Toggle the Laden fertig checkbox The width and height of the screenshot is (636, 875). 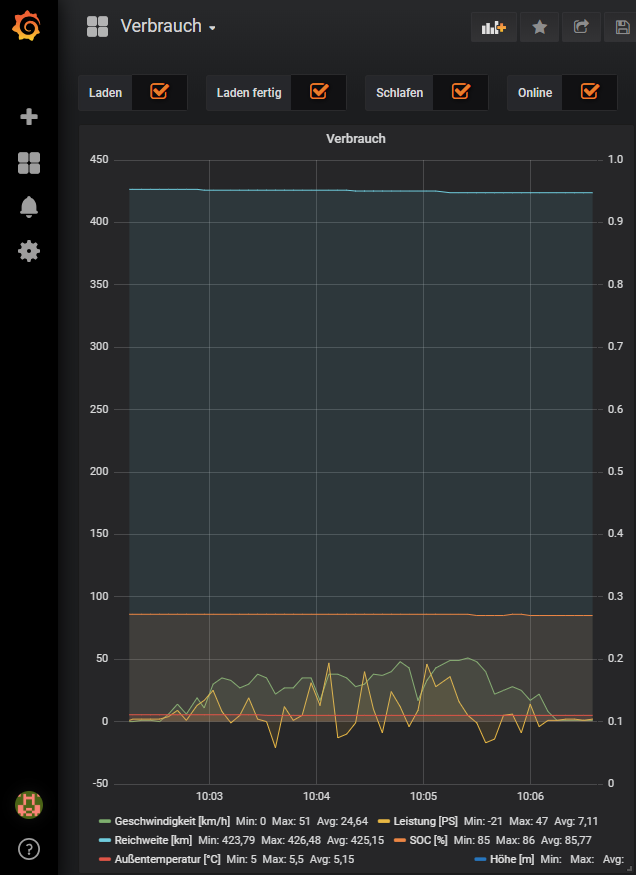pos(319,92)
